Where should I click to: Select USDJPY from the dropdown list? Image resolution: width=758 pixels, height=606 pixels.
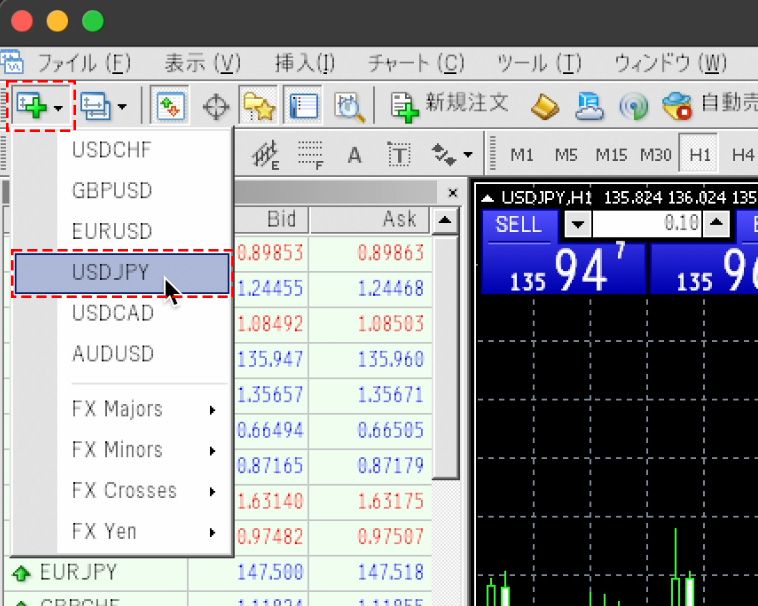pos(121,273)
